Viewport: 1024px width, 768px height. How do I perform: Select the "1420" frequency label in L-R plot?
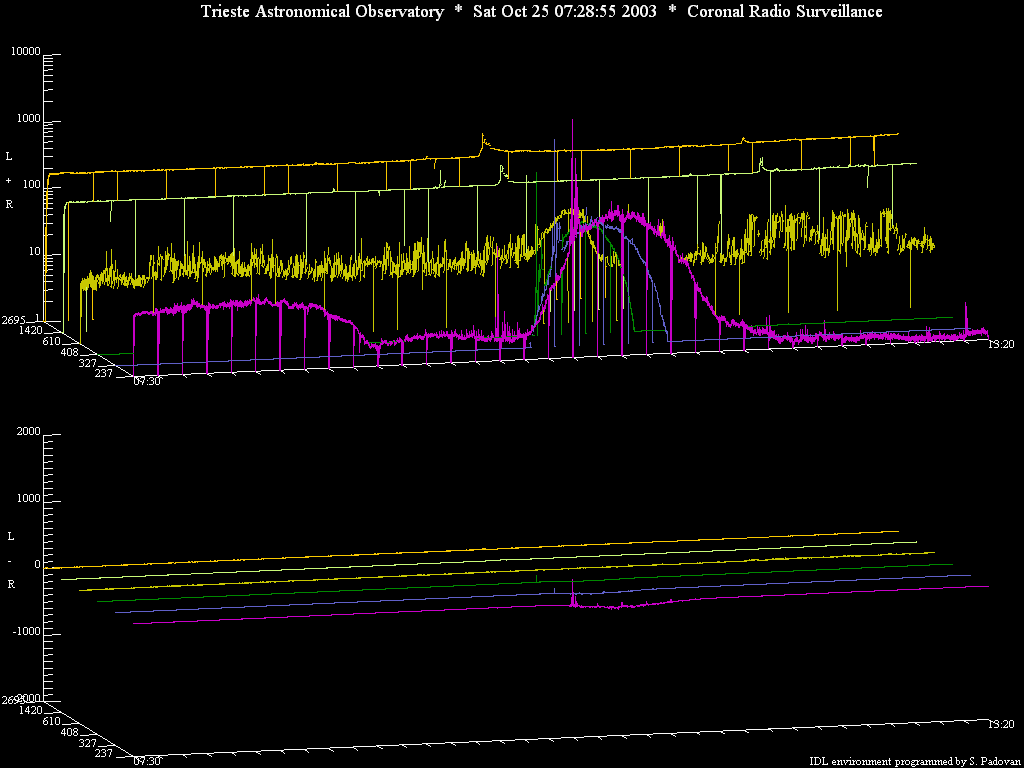(x=31, y=710)
